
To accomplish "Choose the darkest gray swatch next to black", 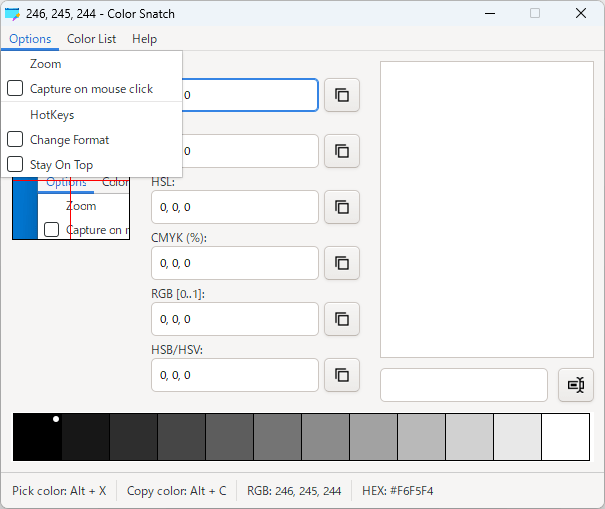I will click(86, 437).
